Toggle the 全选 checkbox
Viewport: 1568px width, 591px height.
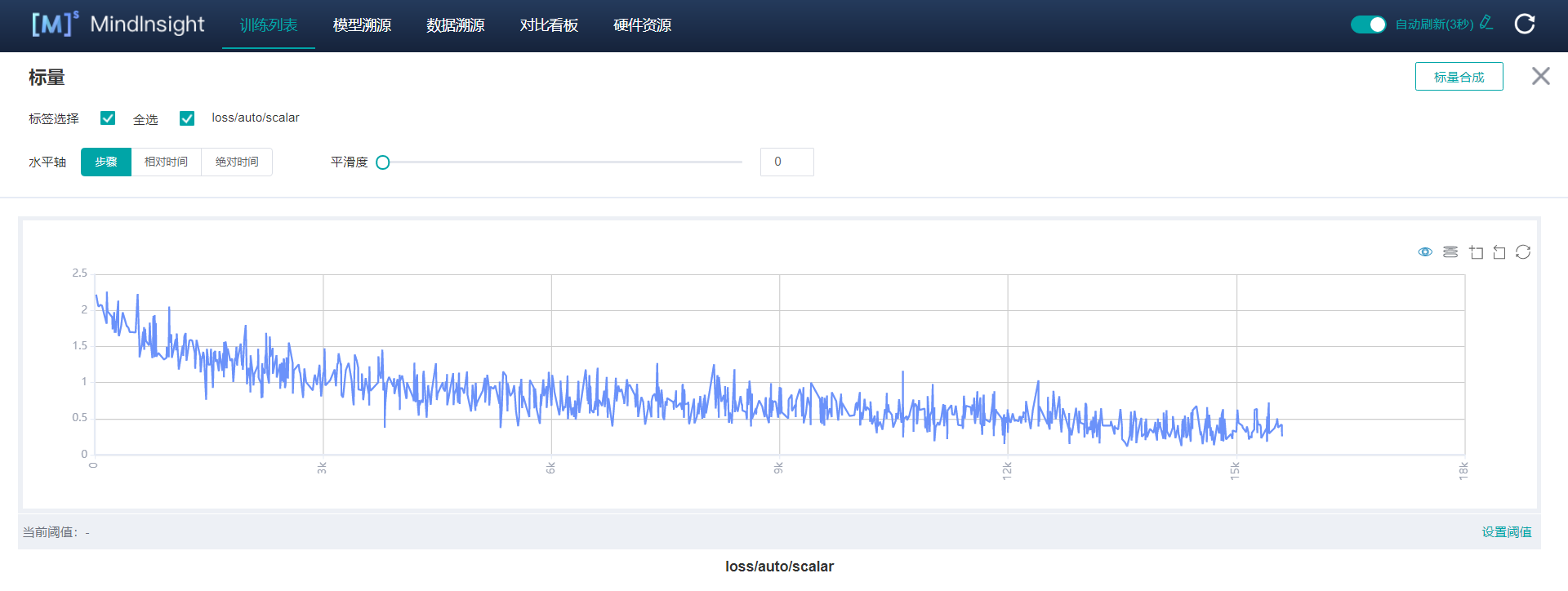(x=108, y=118)
